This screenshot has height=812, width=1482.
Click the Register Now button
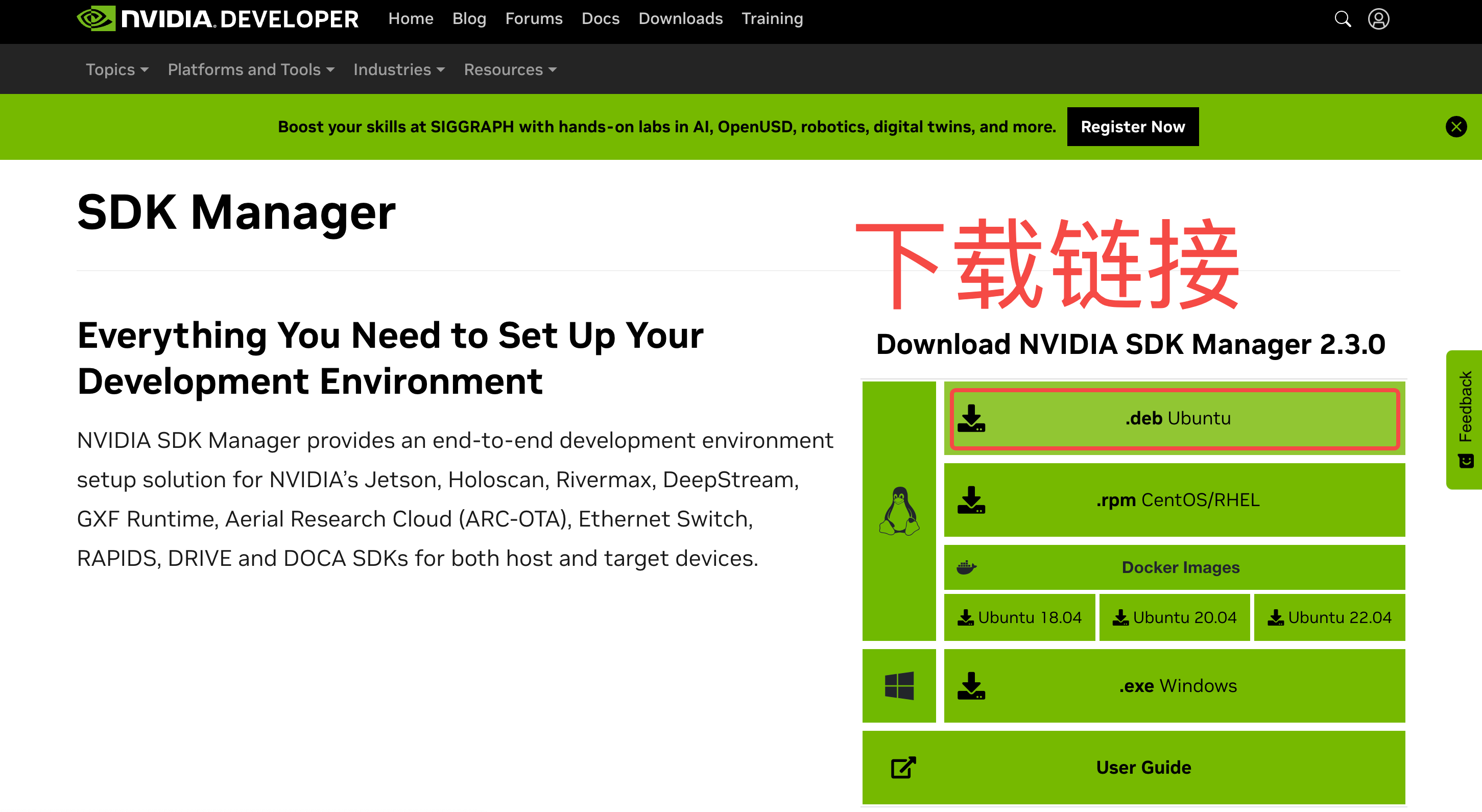[1133, 127]
